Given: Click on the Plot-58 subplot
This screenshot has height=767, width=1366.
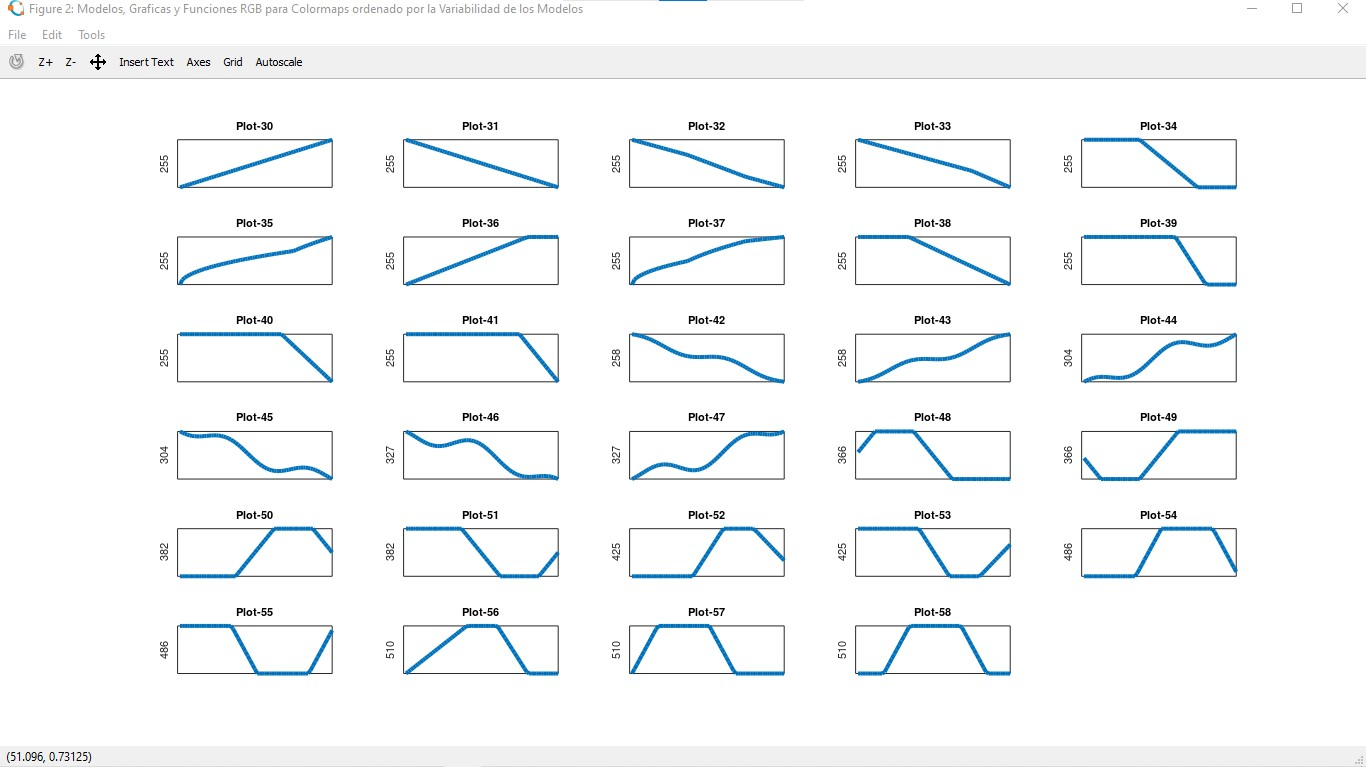Looking at the screenshot, I should pos(933,650).
